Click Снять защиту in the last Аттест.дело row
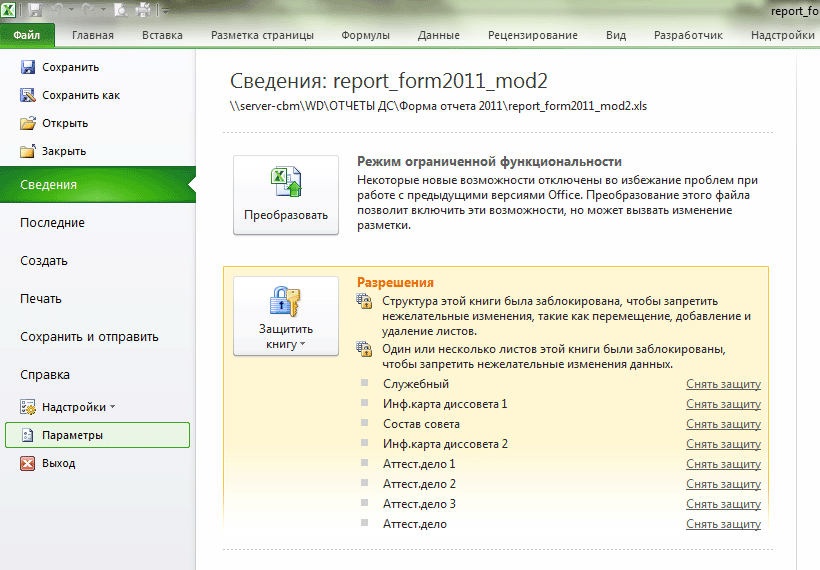The height and width of the screenshot is (570, 820). [x=723, y=524]
